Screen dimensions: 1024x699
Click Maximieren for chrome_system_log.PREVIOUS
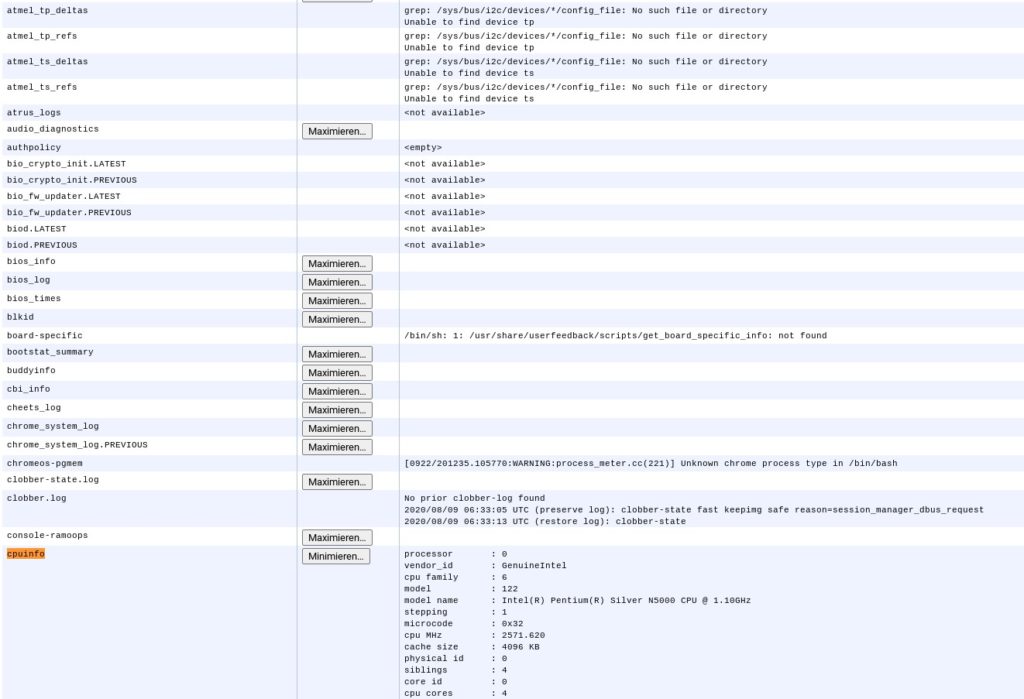(x=337, y=447)
